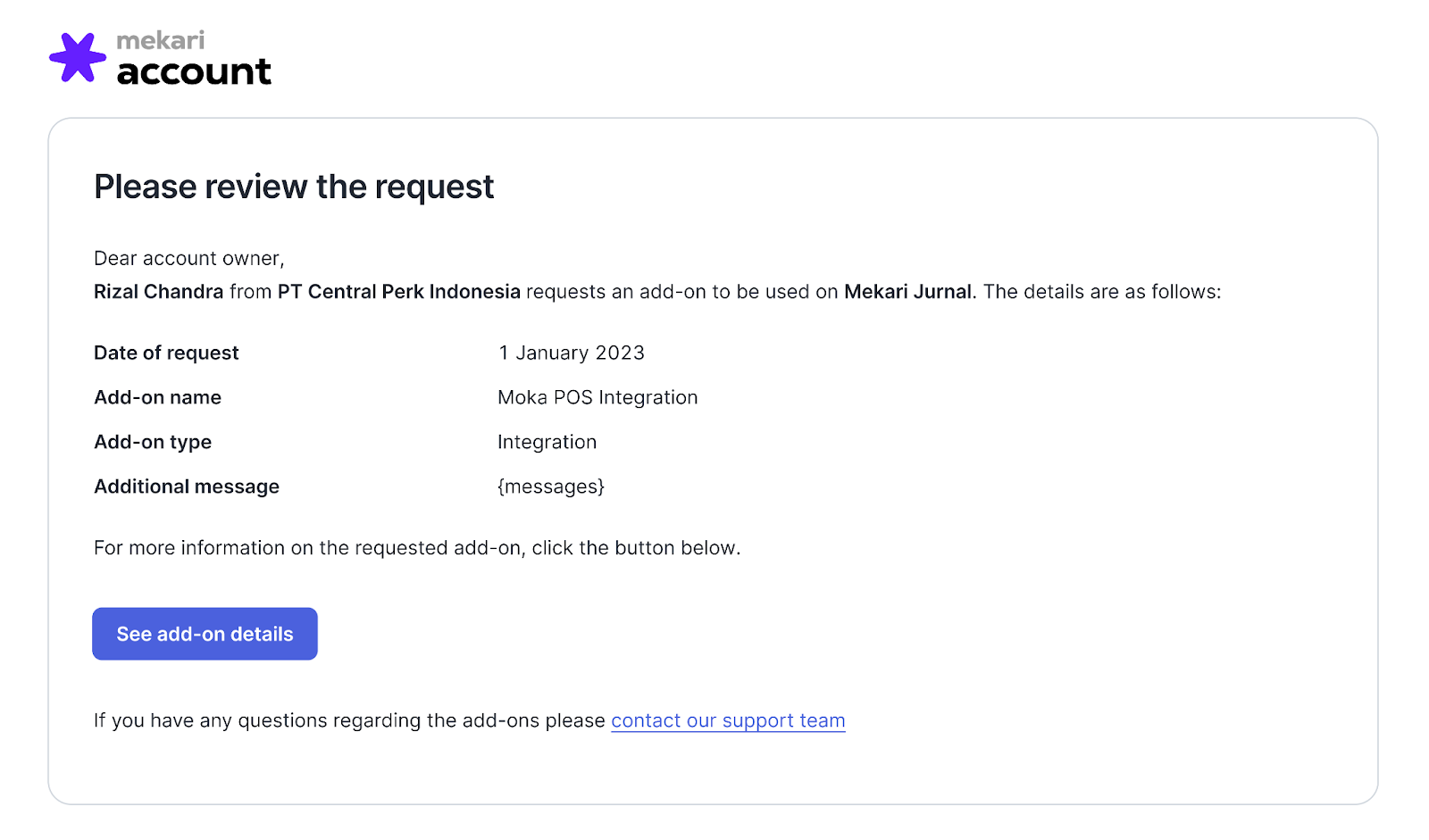Click the "Date of request" label
1429x840 pixels.
[x=166, y=353]
